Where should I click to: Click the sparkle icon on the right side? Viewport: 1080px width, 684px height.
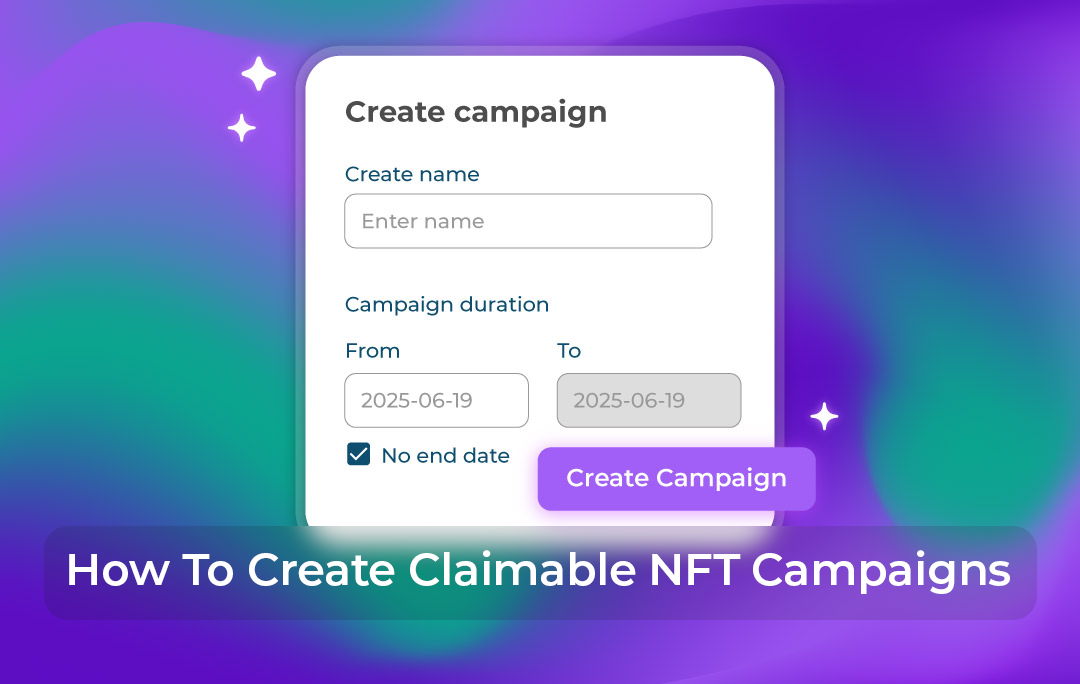point(823,416)
